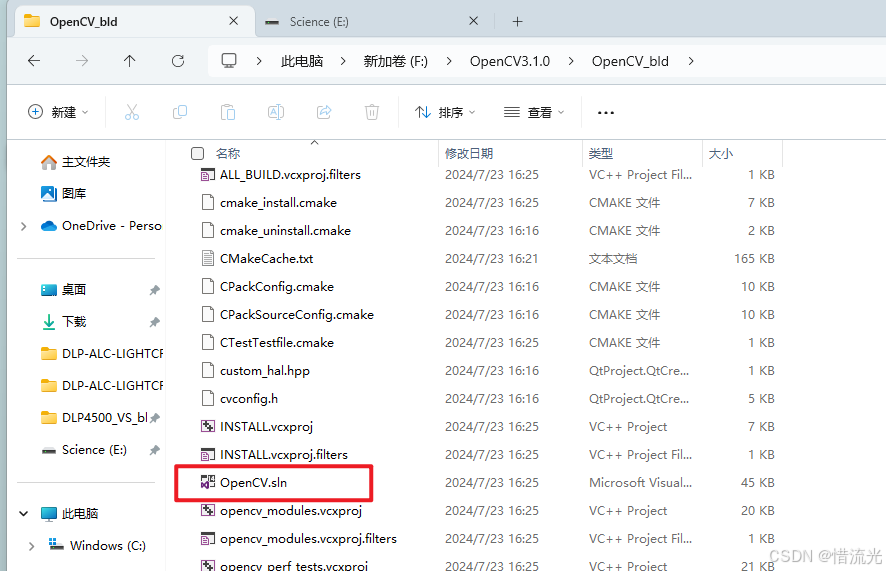The width and height of the screenshot is (886, 571).
Task: Open a new tab with the plus button
Action: [517, 21]
